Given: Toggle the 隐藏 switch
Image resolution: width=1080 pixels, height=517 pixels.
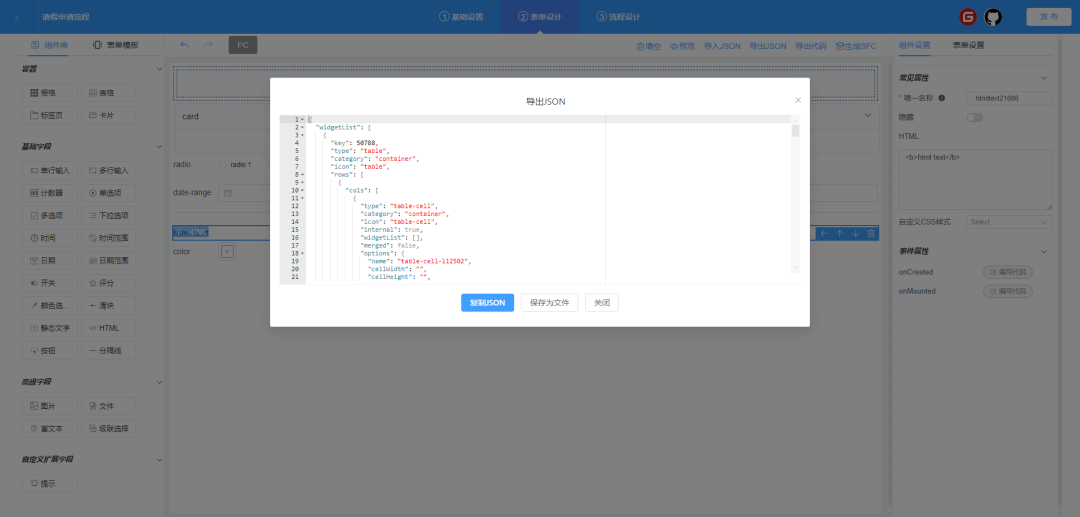Looking at the screenshot, I should tap(974, 117).
